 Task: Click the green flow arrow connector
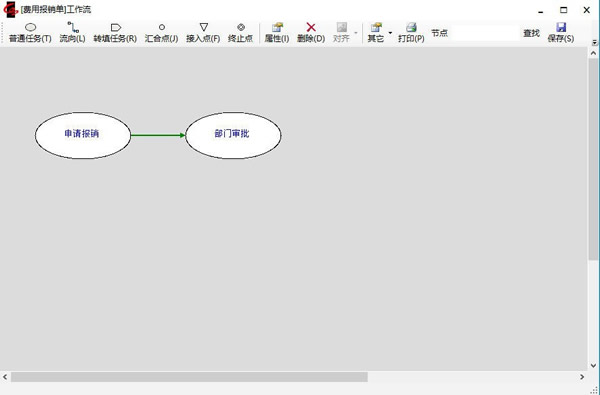click(x=158, y=135)
